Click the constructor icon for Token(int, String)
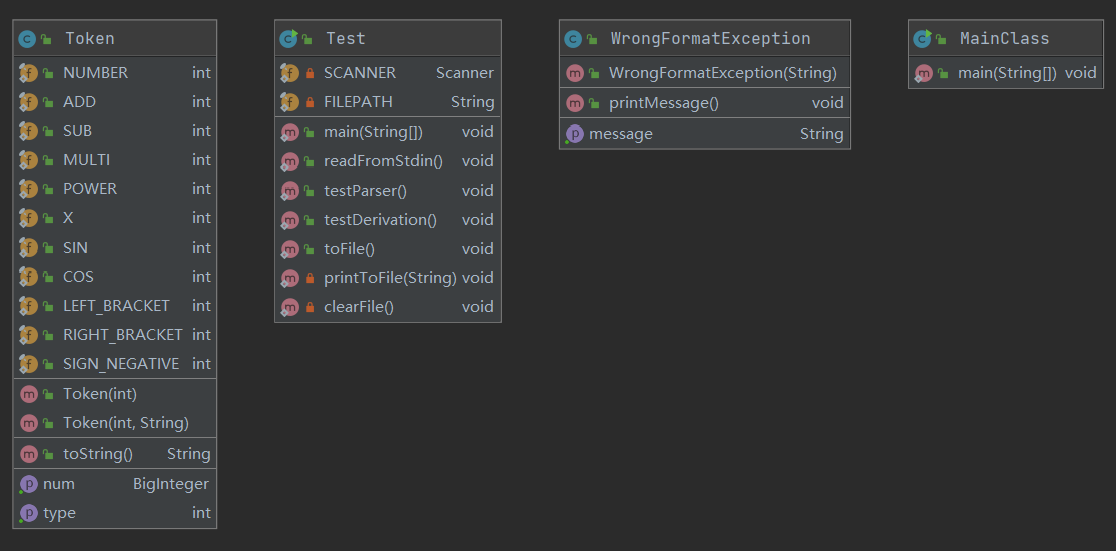 point(28,423)
